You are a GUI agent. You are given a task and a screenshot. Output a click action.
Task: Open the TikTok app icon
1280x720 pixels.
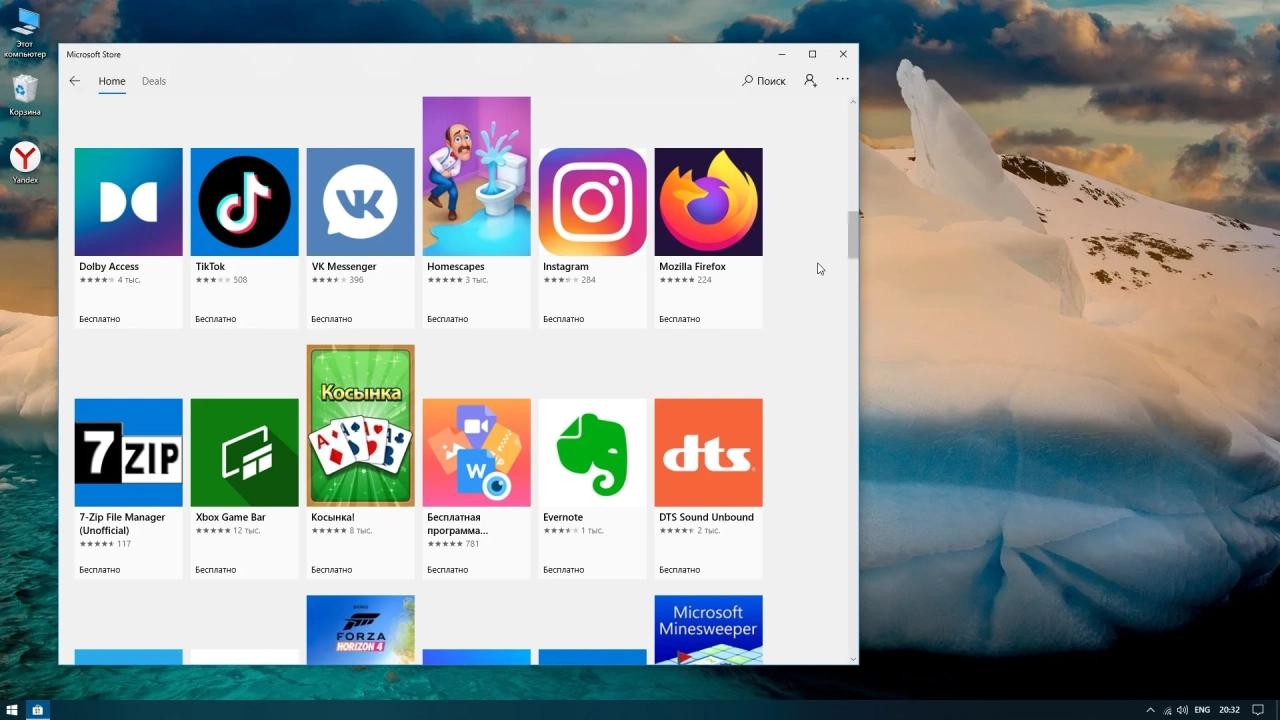click(245, 202)
